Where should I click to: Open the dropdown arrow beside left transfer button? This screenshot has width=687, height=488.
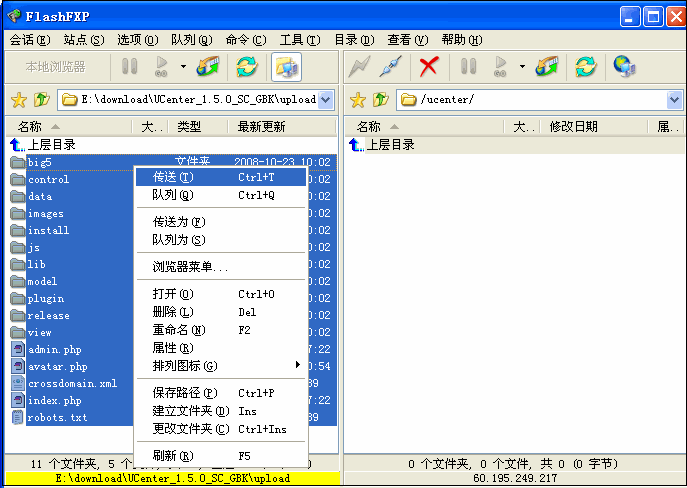[x=183, y=67]
